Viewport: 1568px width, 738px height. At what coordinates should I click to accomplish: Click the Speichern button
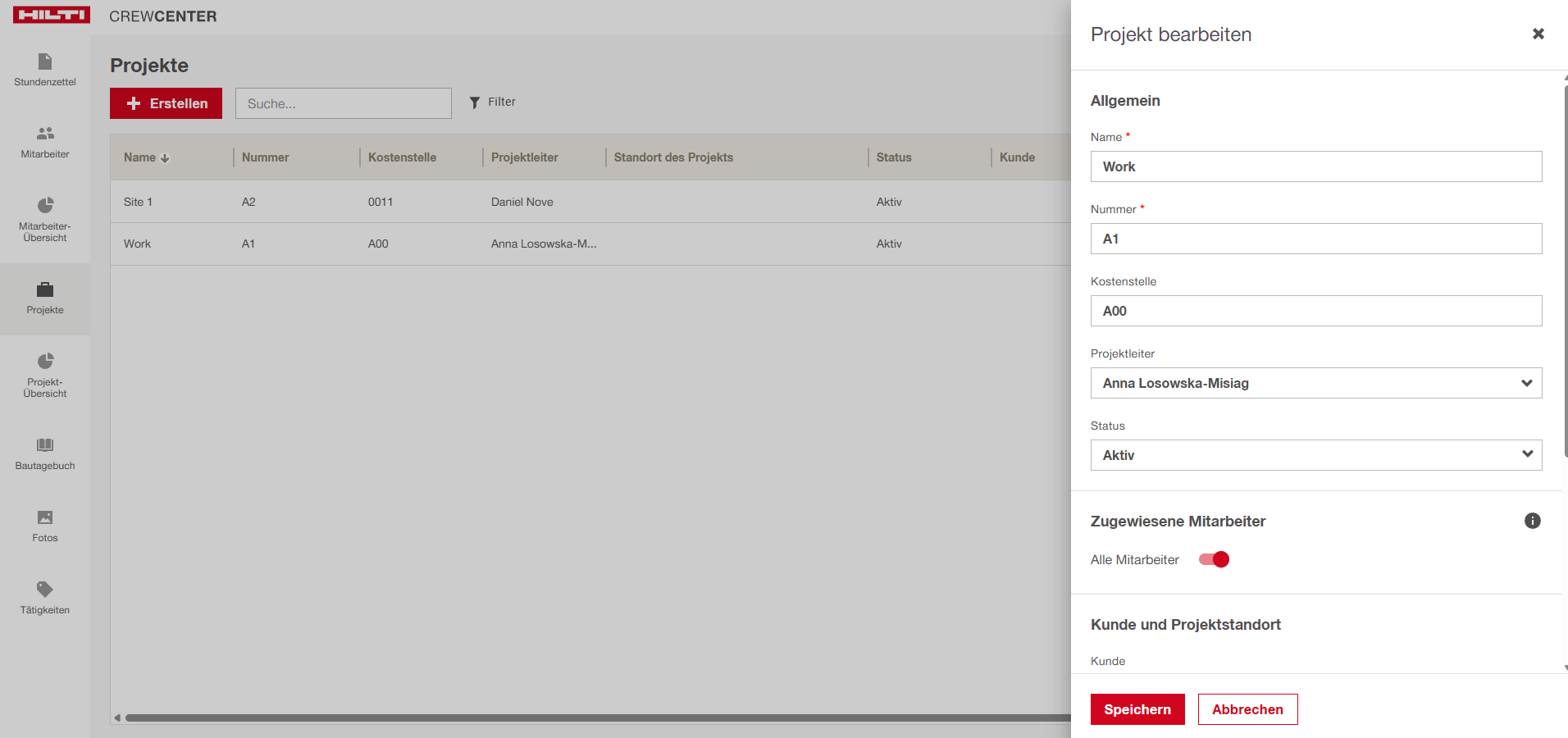[1137, 709]
